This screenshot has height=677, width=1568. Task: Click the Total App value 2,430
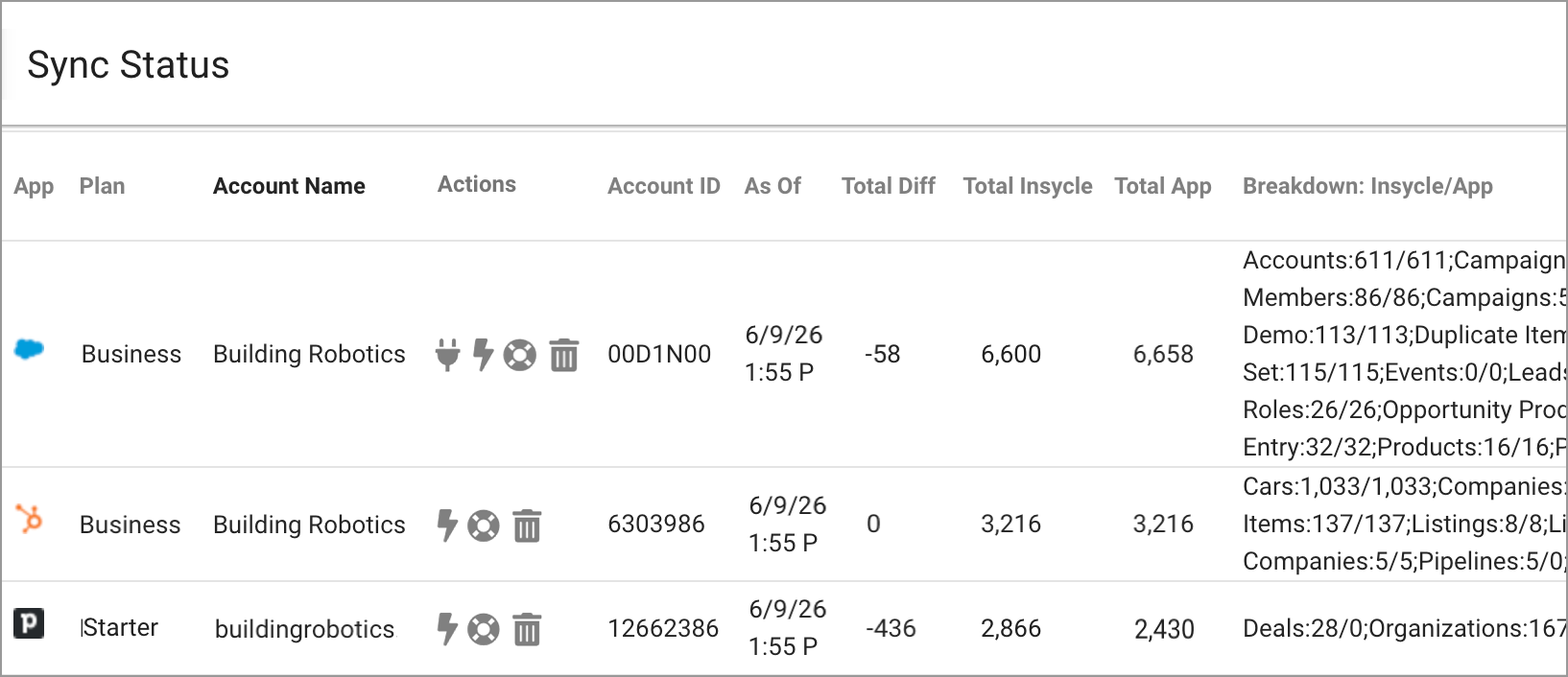1164,630
